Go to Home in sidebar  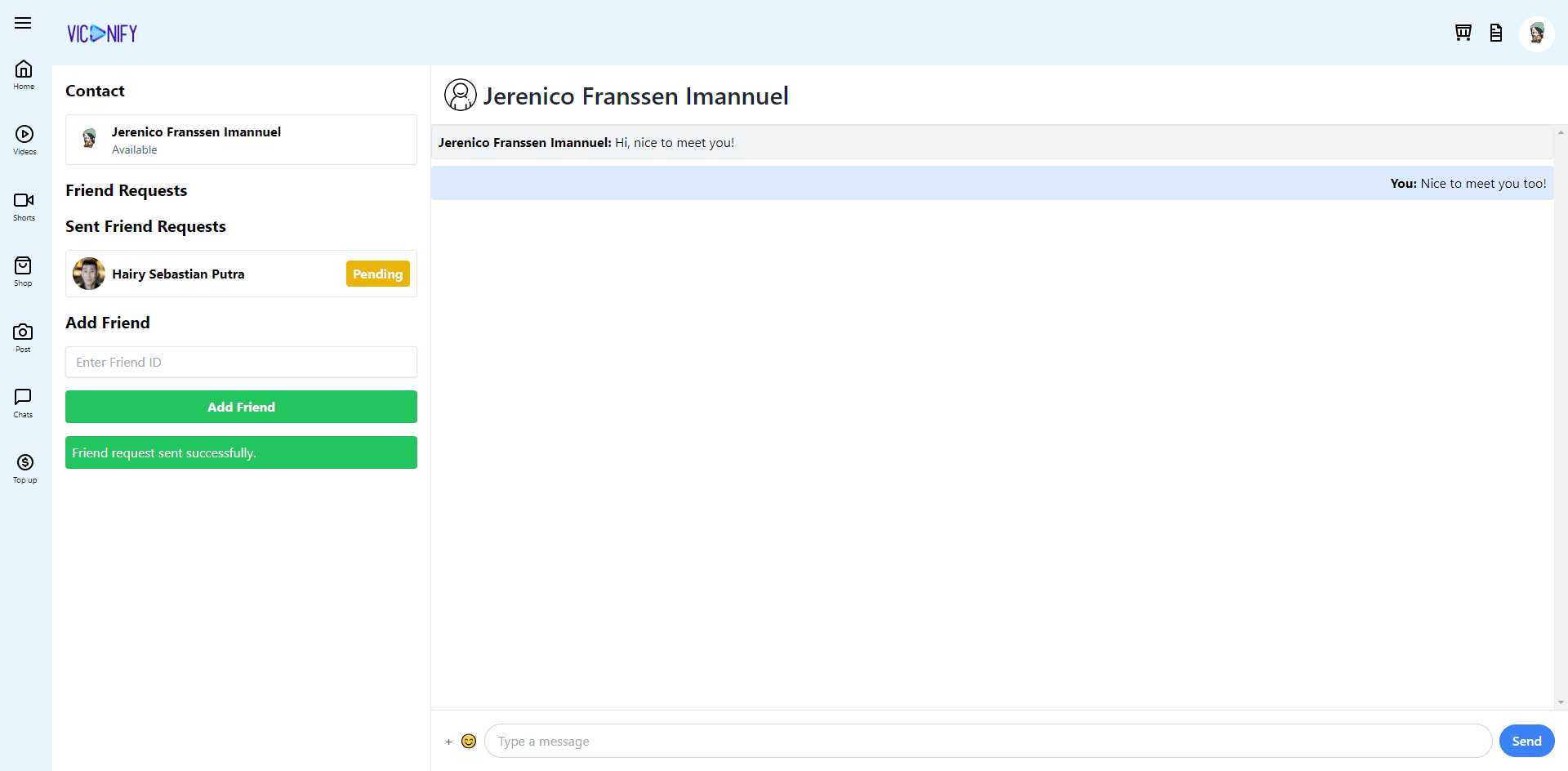(x=24, y=74)
